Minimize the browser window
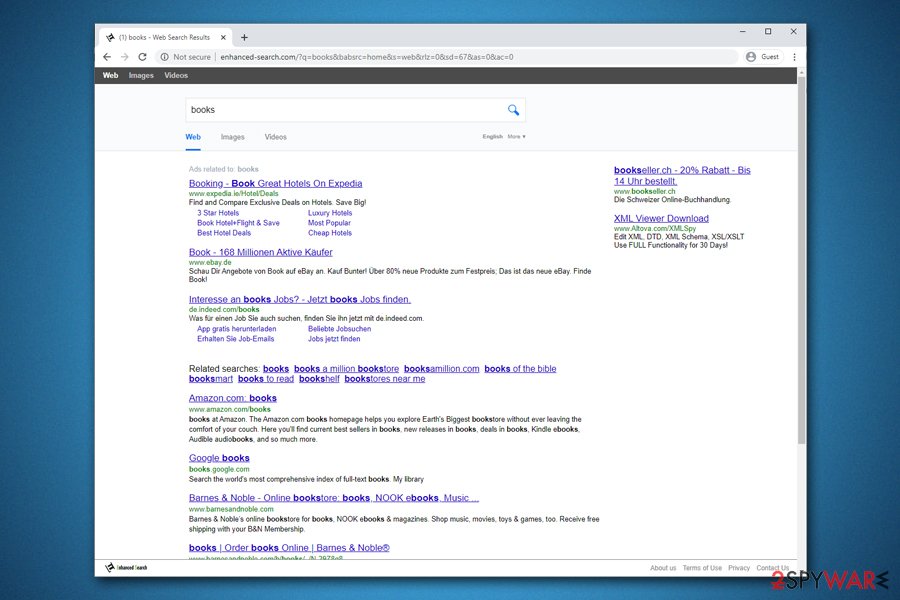The width and height of the screenshot is (900, 600). pos(743,32)
